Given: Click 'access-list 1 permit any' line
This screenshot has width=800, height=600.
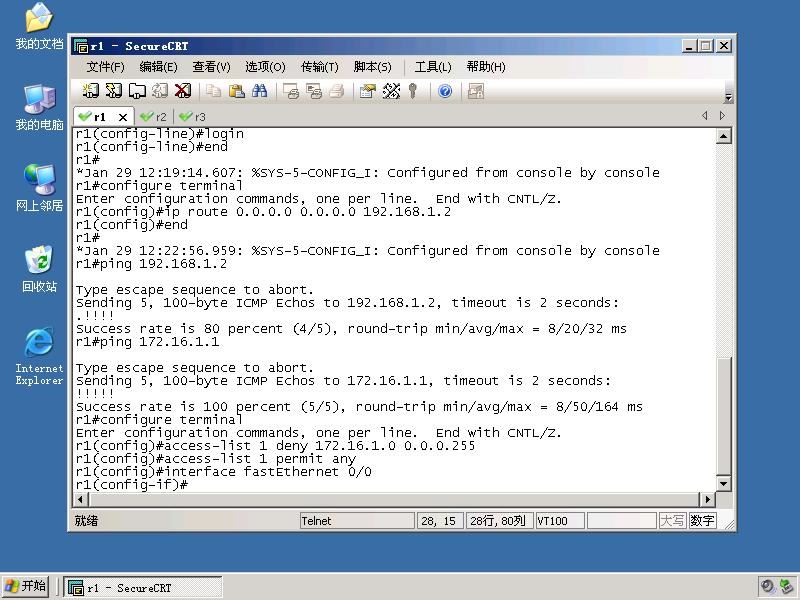Looking at the screenshot, I should (215, 459).
